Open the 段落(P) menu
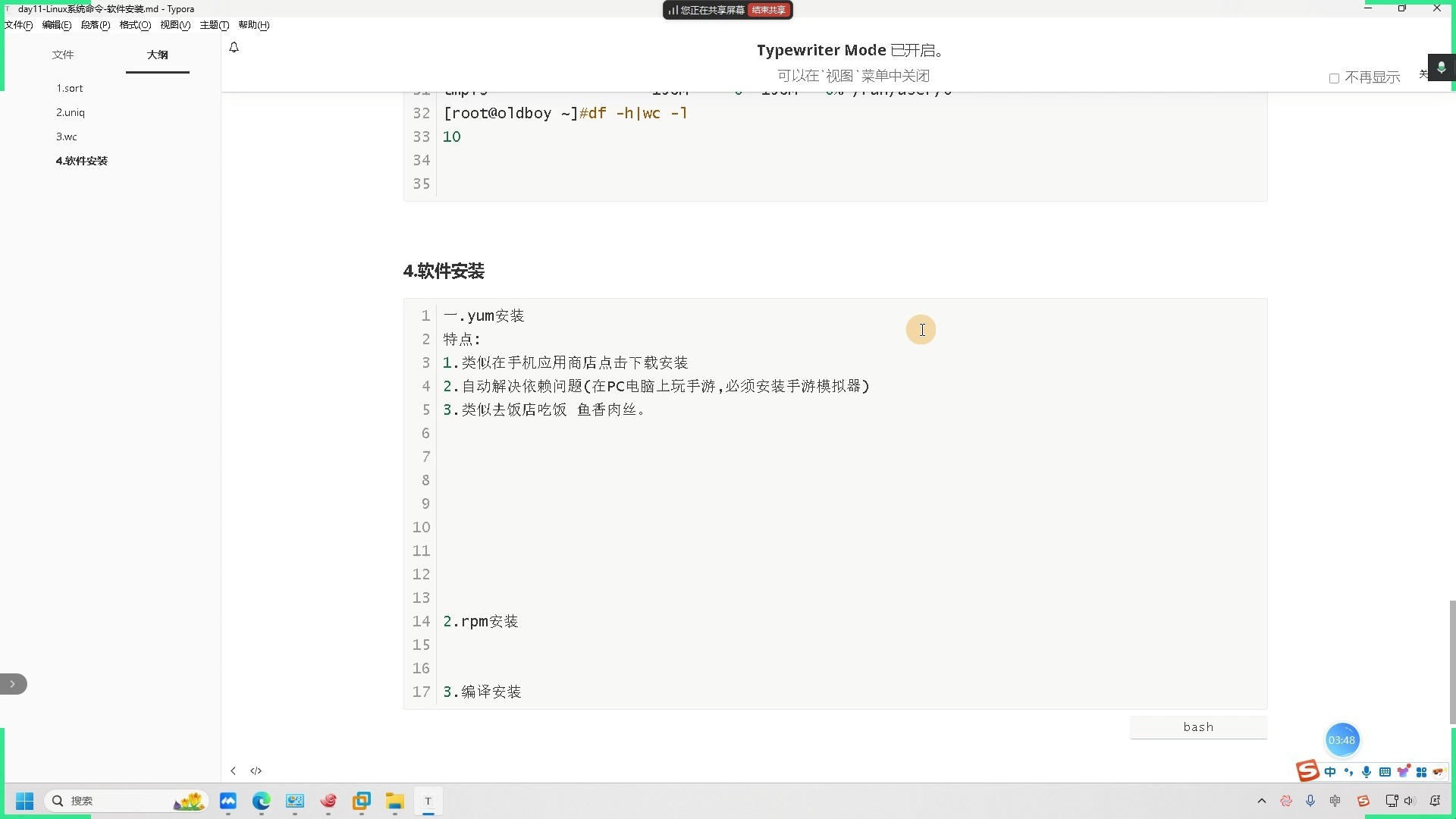 (96, 25)
